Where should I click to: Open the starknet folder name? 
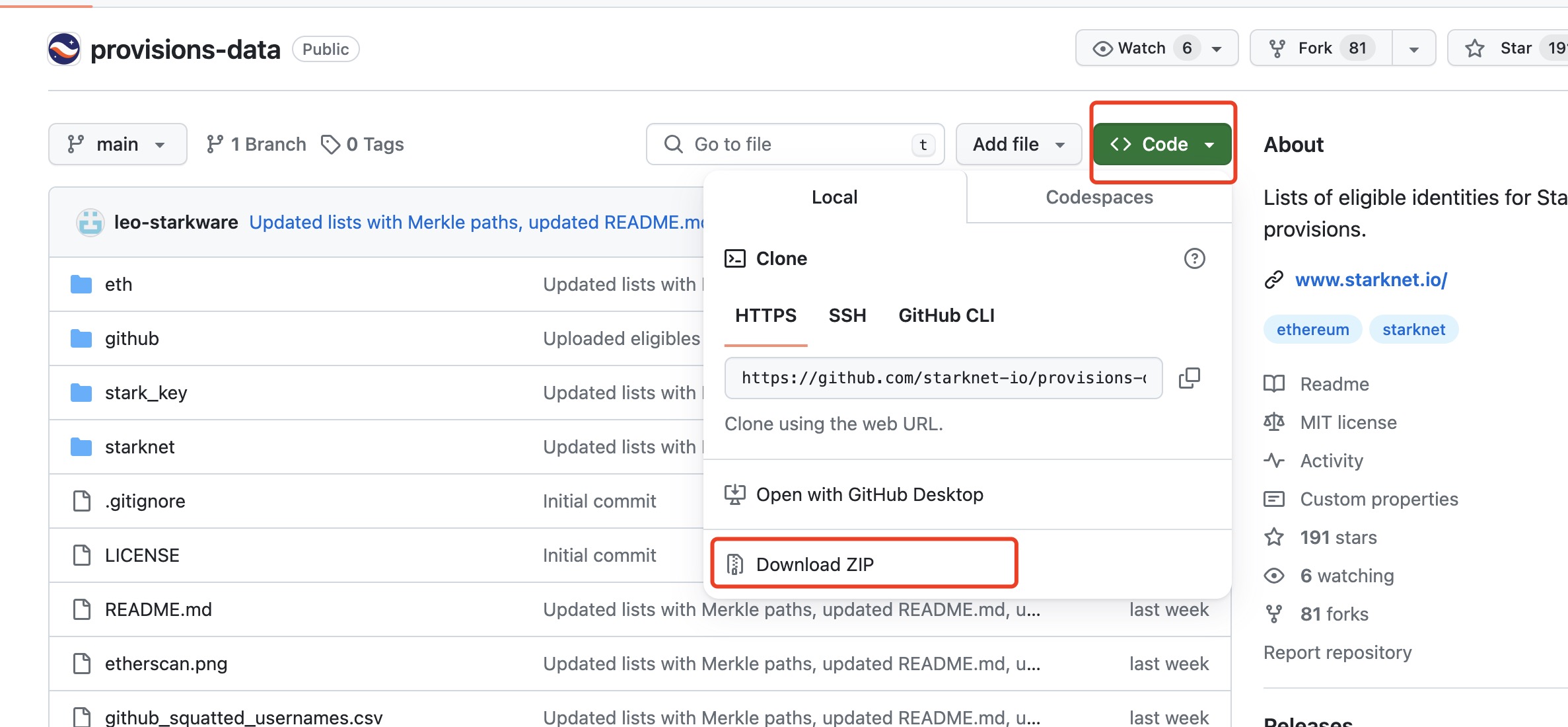tap(139, 447)
